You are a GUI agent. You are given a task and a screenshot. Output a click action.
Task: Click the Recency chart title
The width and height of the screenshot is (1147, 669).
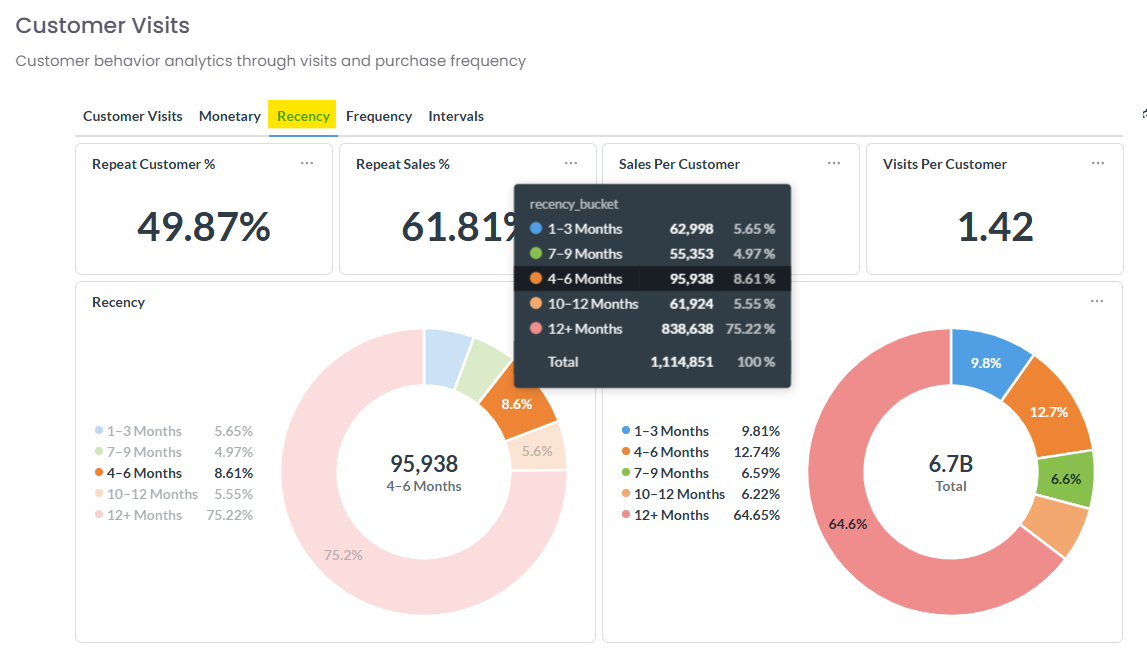point(119,302)
